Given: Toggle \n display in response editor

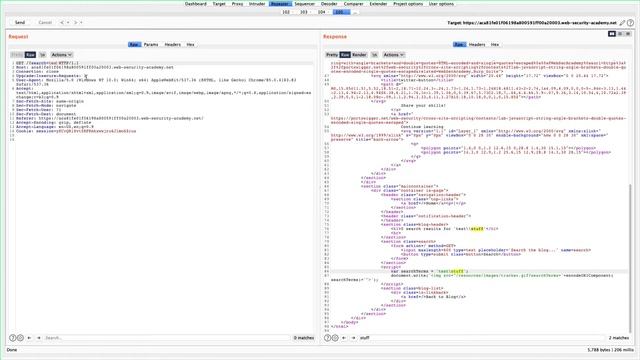Looking at the screenshot, I should pyautogui.click(x=374, y=55).
